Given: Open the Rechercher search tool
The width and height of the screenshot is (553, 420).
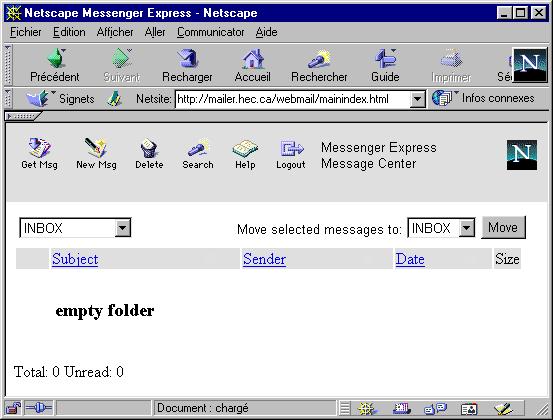Looking at the screenshot, I should point(319,66).
